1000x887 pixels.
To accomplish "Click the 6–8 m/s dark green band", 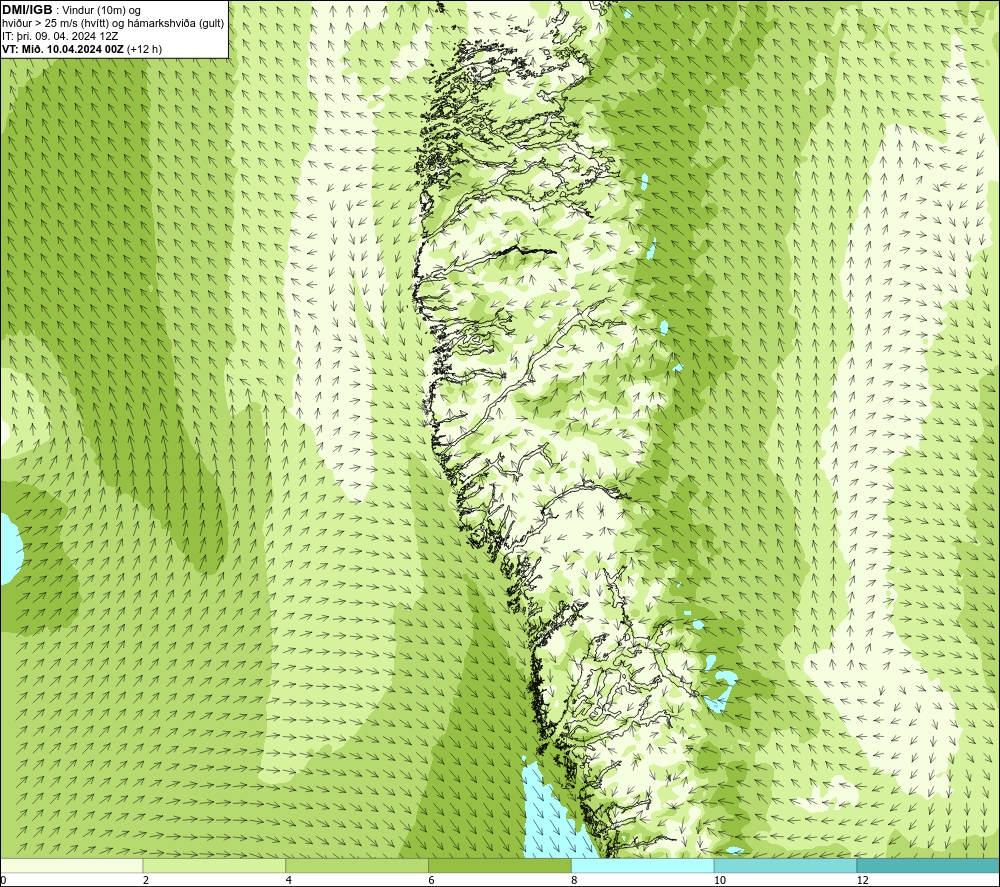I will [500, 866].
